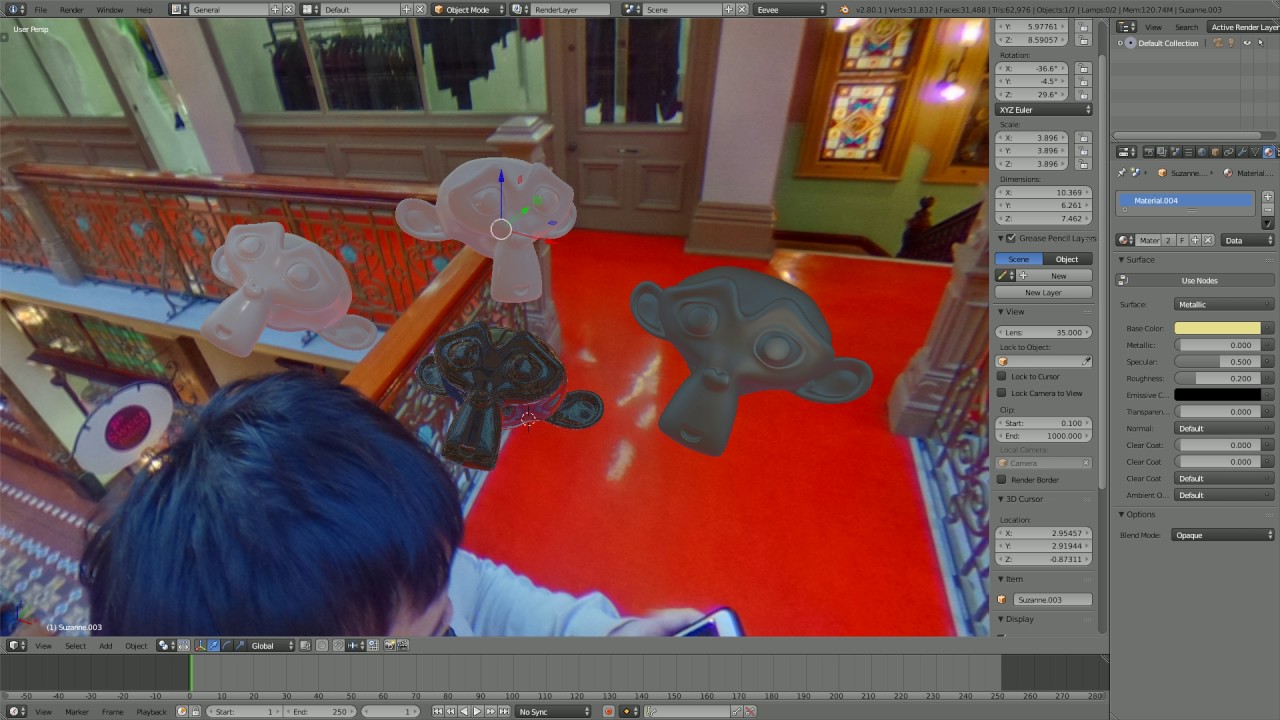Enable Lock to Cursor checkbox
Viewport: 1280px width, 720px height.
(x=1002, y=376)
